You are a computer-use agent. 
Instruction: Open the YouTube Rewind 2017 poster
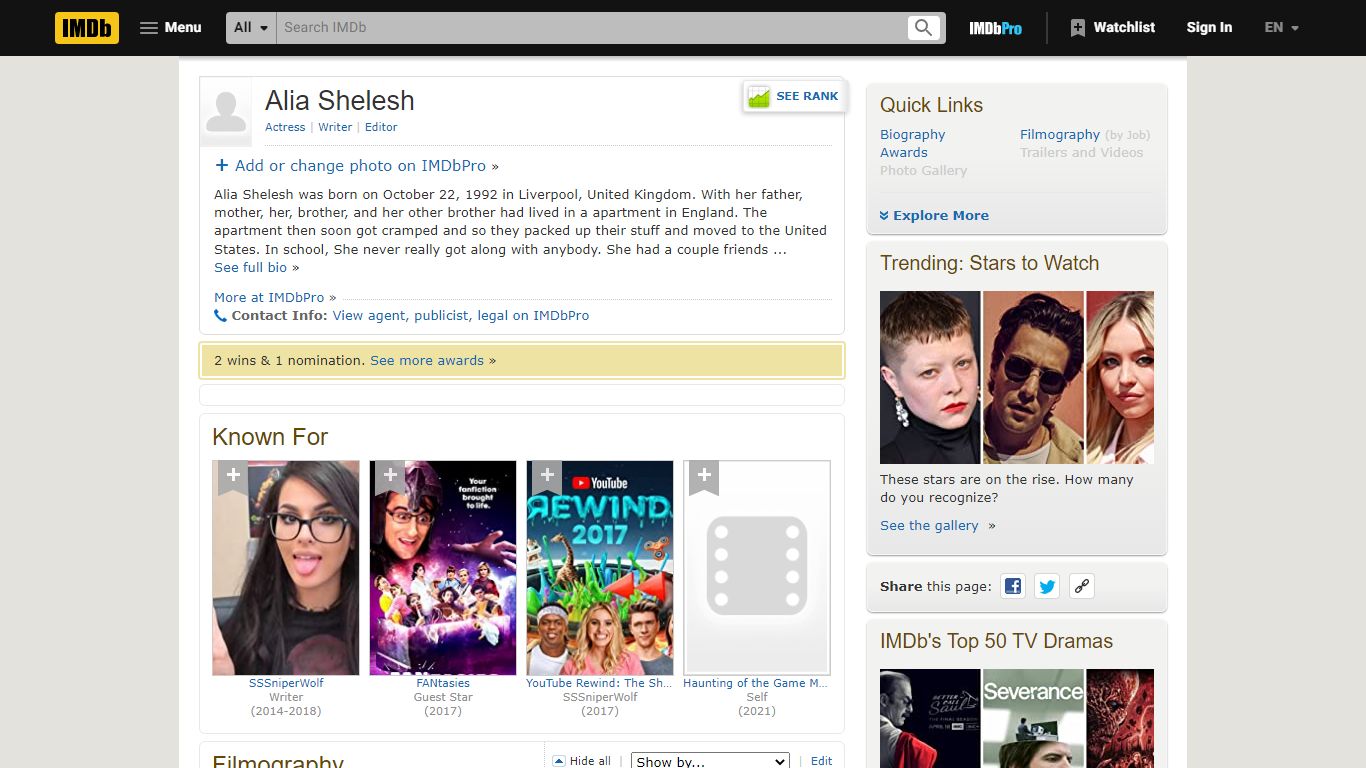click(x=600, y=568)
